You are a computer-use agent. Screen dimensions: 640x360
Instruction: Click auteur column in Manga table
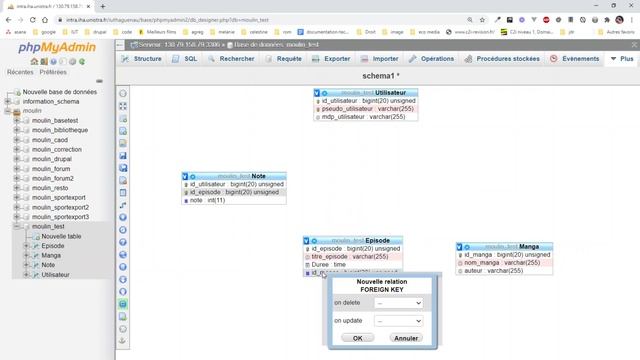tap(504, 271)
